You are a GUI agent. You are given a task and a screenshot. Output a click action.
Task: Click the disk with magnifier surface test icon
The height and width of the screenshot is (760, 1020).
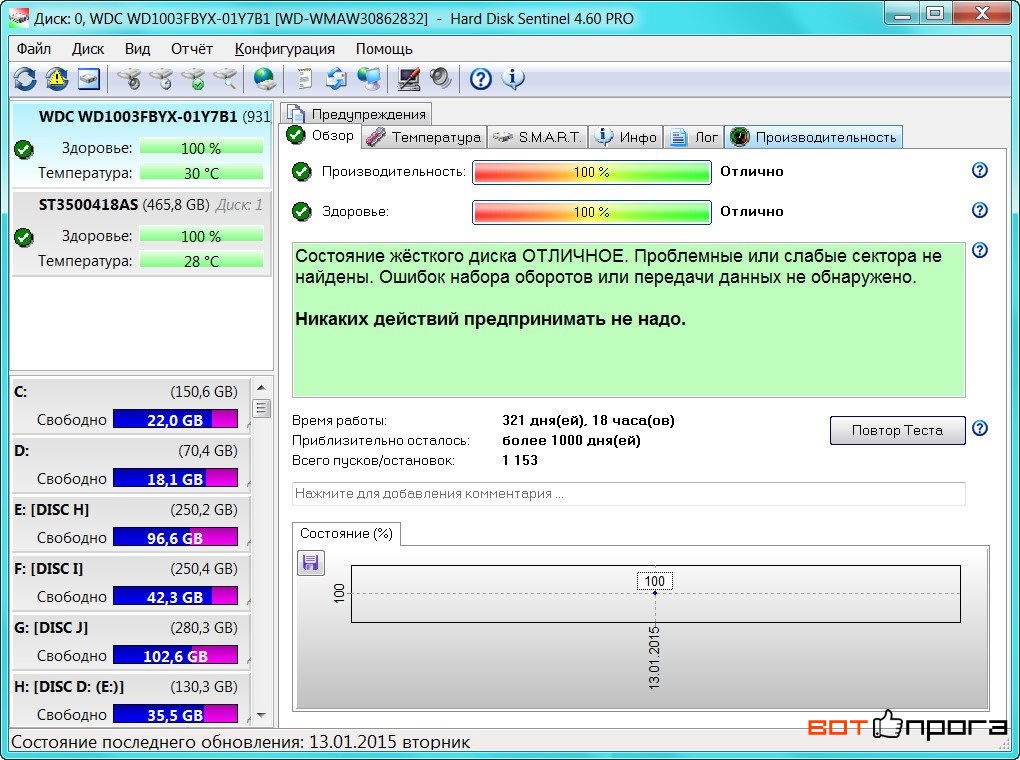(225, 79)
